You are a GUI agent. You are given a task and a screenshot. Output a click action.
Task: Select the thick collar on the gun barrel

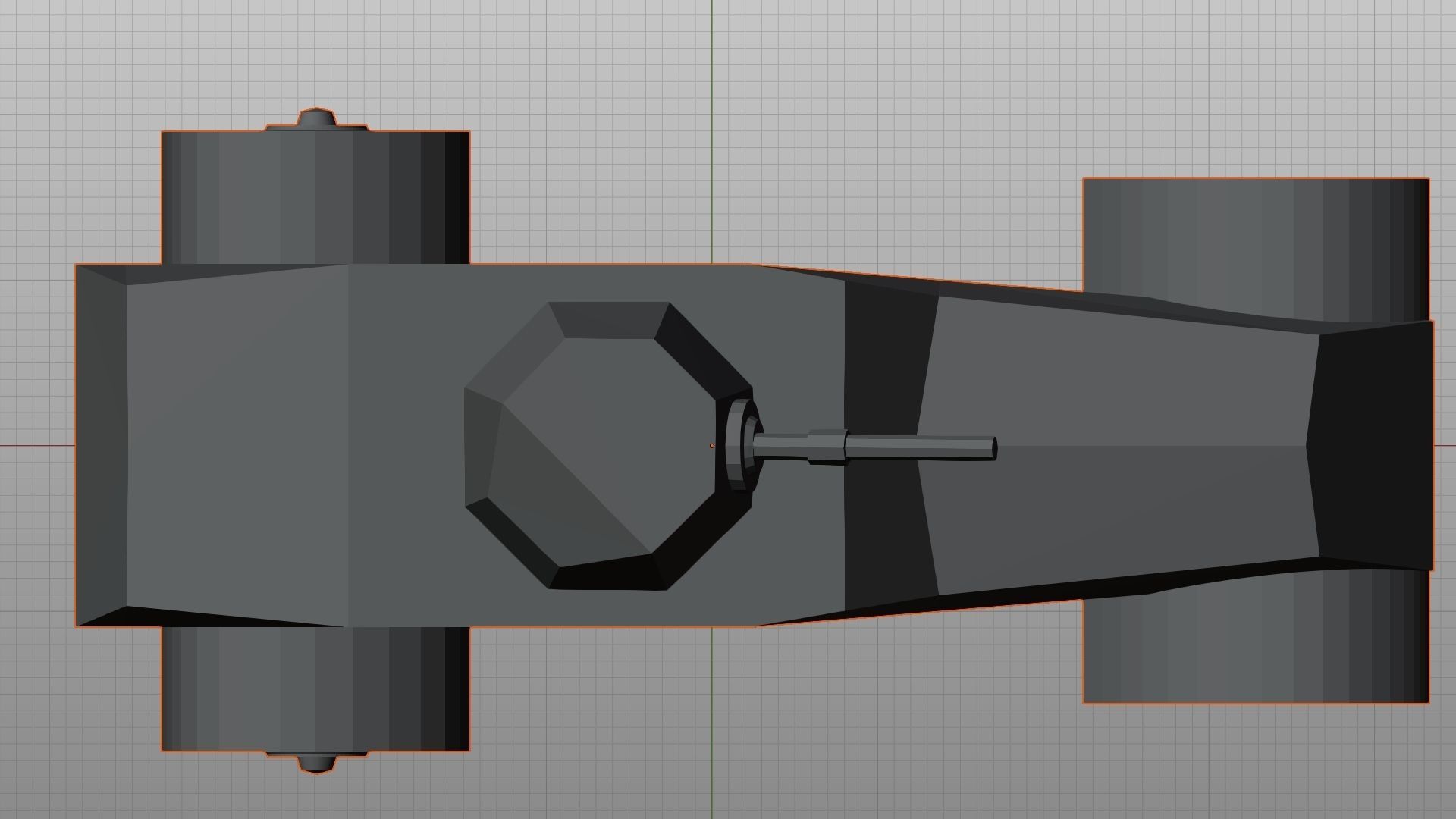click(x=827, y=447)
